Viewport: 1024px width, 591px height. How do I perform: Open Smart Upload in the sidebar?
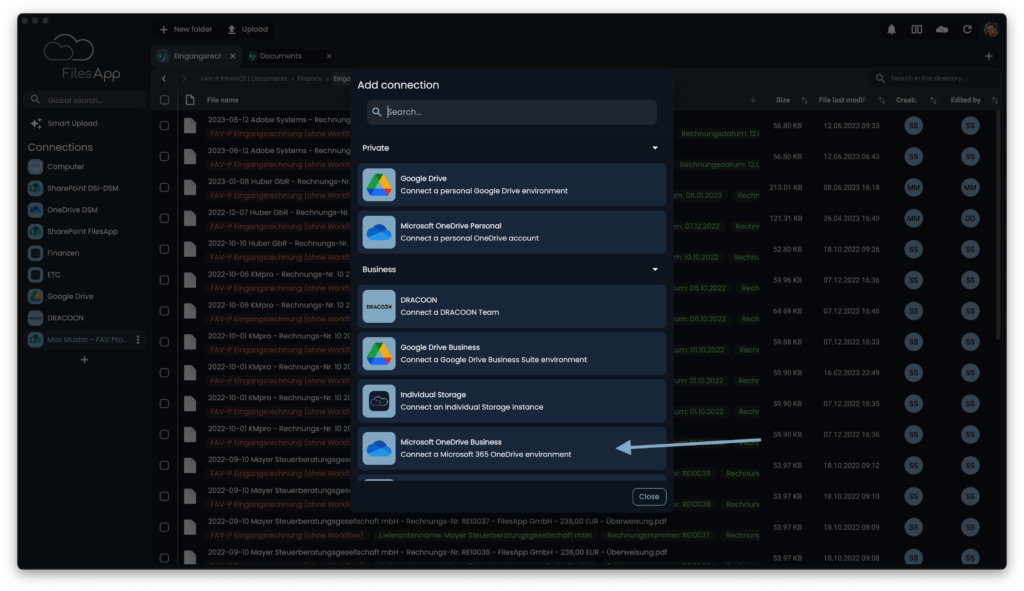tap(63, 123)
